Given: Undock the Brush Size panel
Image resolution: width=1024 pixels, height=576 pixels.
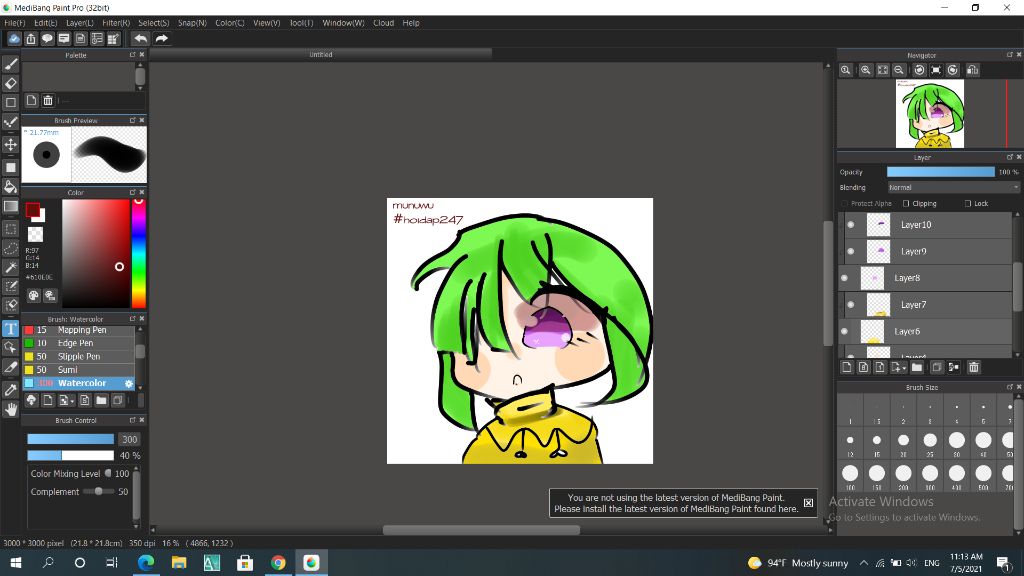Looking at the screenshot, I should (x=1010, y=387).
